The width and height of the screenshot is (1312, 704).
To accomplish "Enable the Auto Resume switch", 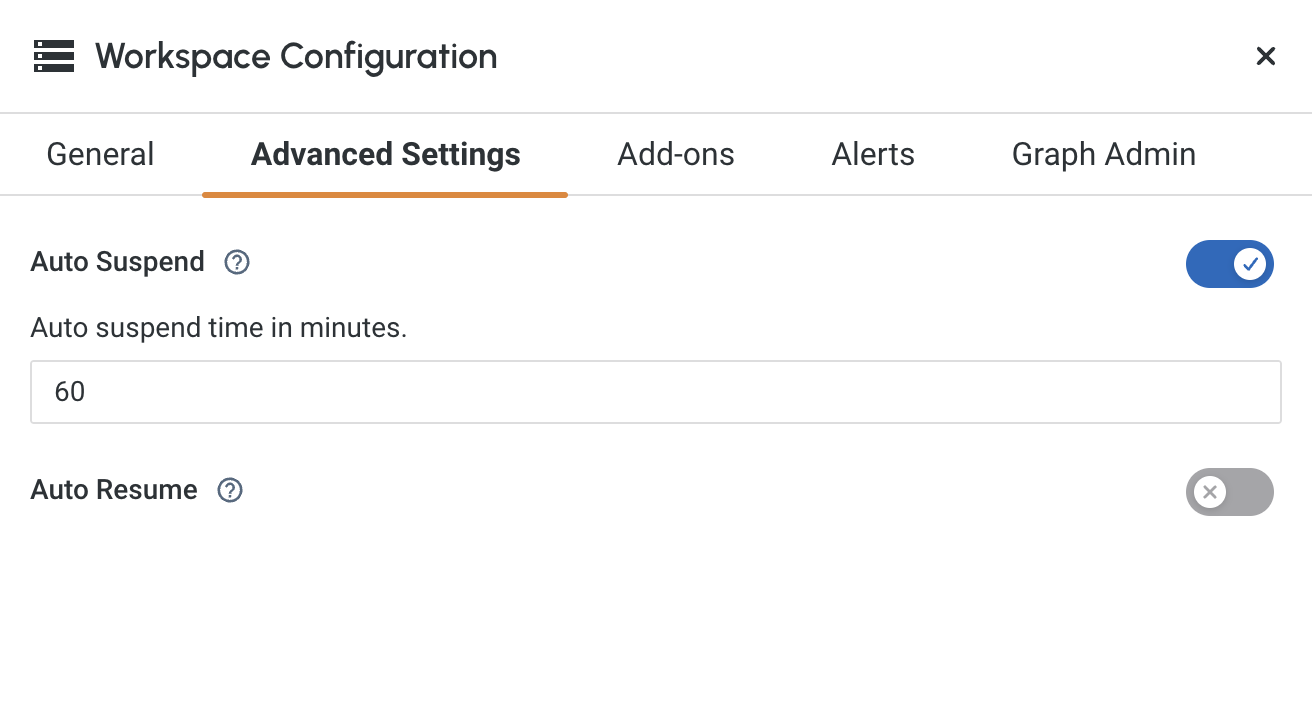I will tap(1230, 492).
